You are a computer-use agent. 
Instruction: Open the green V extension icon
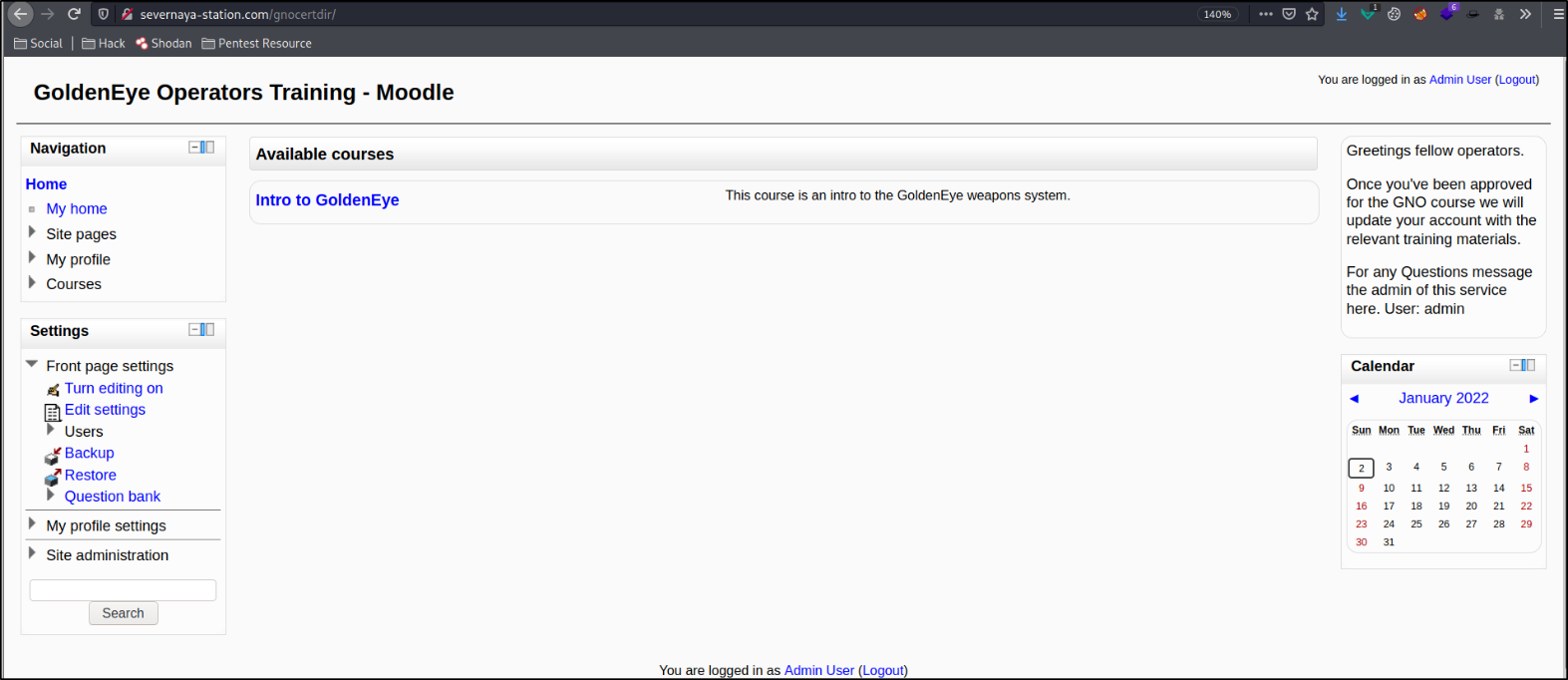tap(1368, 13)
